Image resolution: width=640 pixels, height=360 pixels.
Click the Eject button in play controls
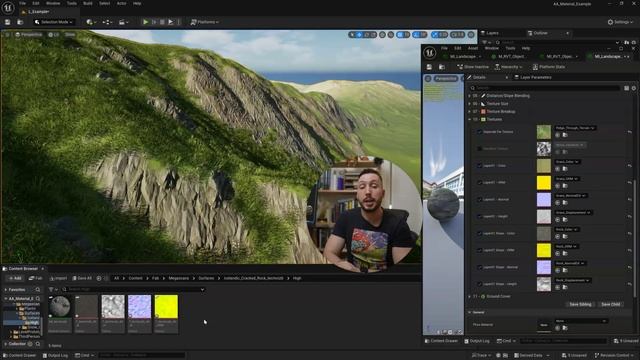171,22
